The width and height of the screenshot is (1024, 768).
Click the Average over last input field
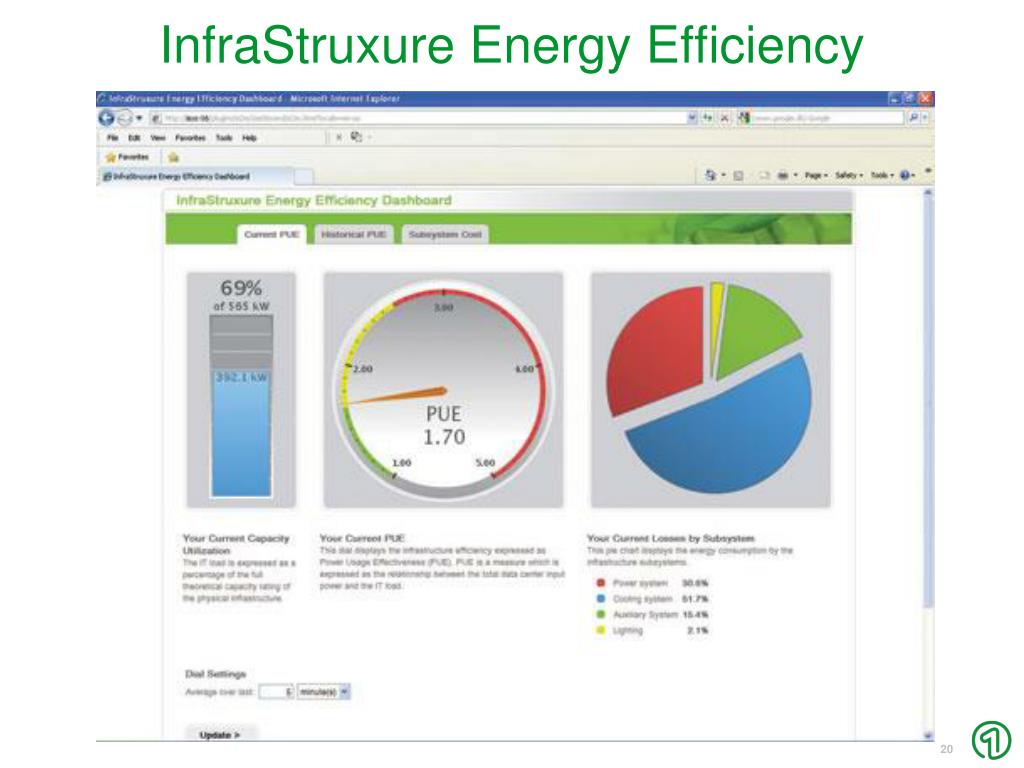click(276, 692)
